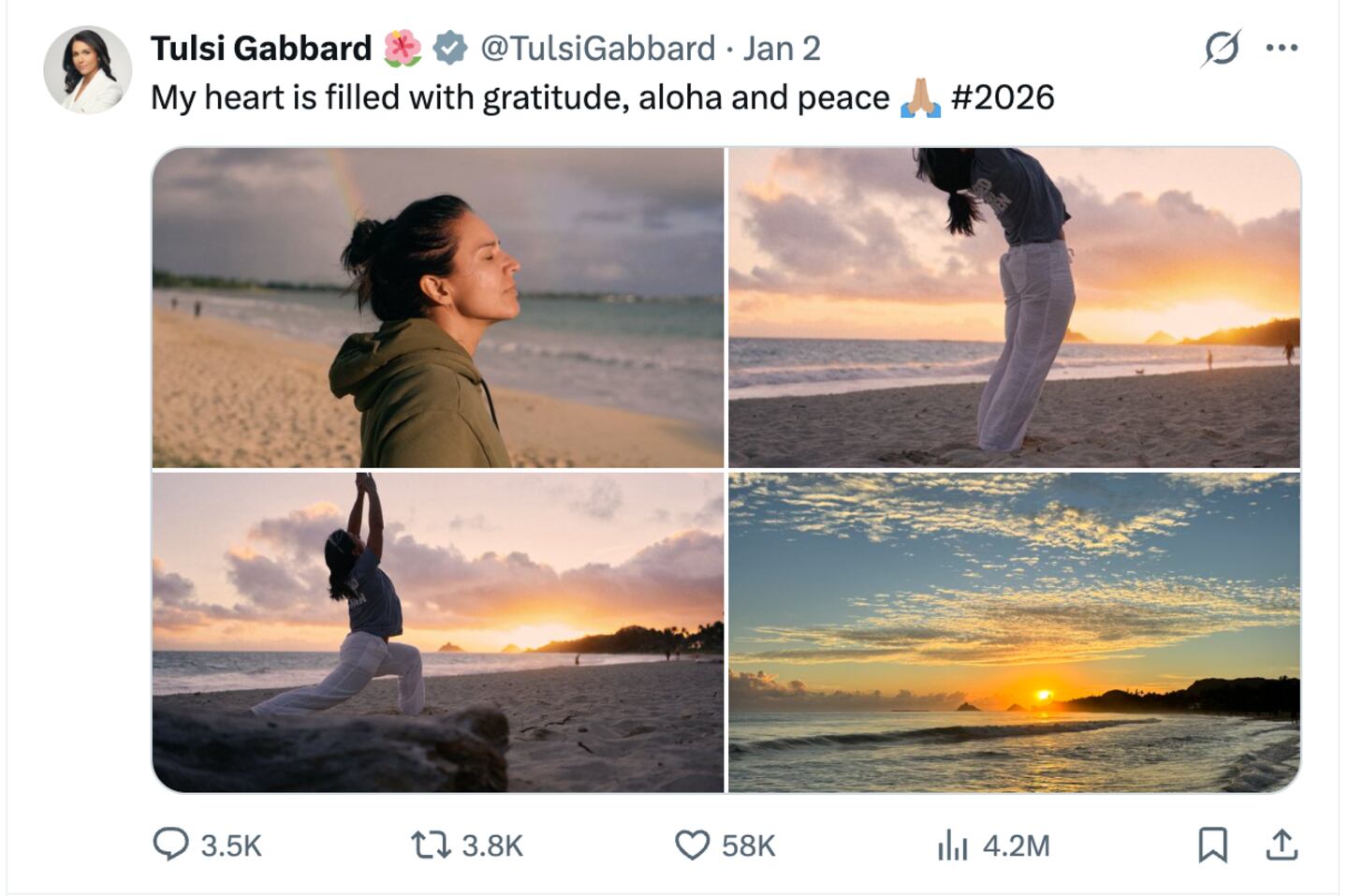Share the post using the upload icon
1348x896 pixels.
pyautogui.click(x=1281, y=846)
